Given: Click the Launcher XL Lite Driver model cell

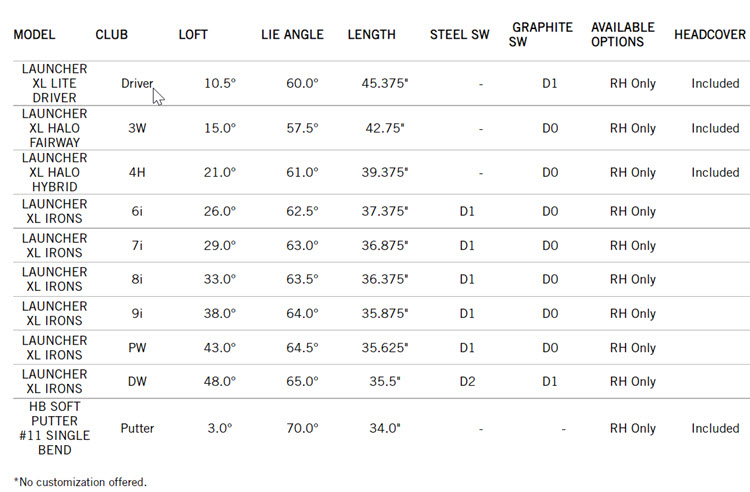Looking at the screenshot, I should click(x=54, y=84).
